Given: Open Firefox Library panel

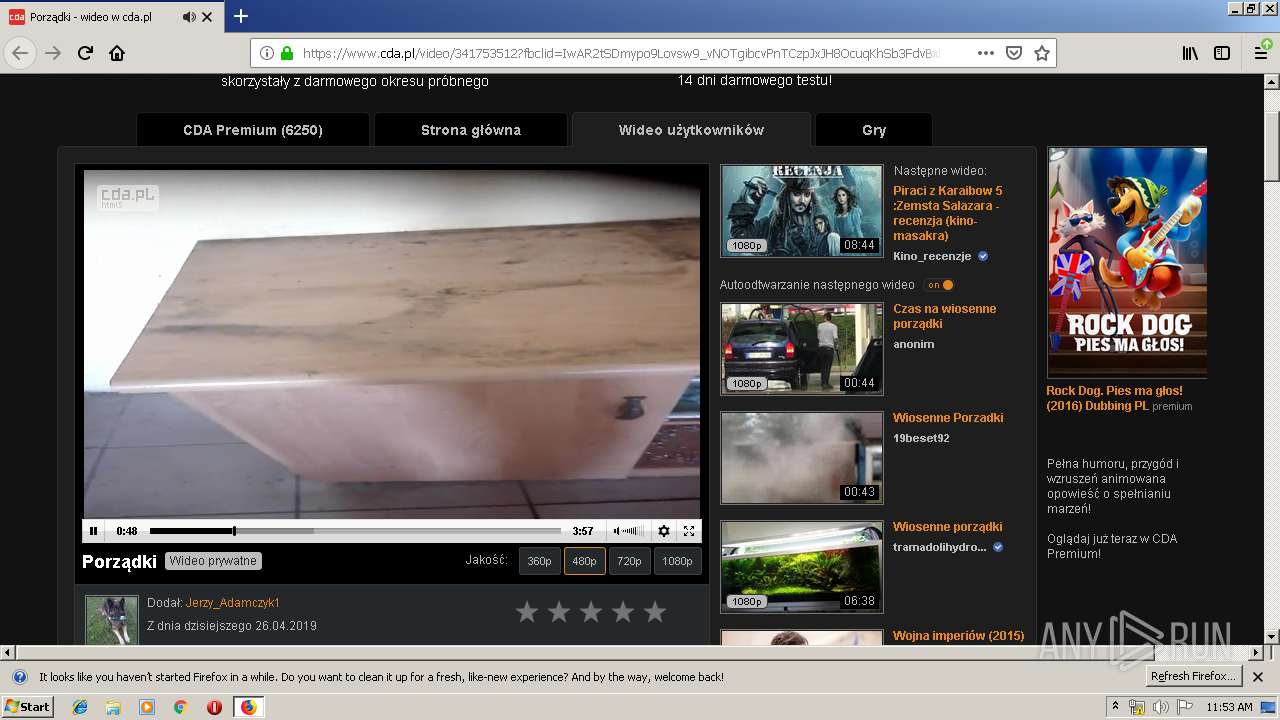Looking at the screenshot, I should click(x=1190, y=53).
